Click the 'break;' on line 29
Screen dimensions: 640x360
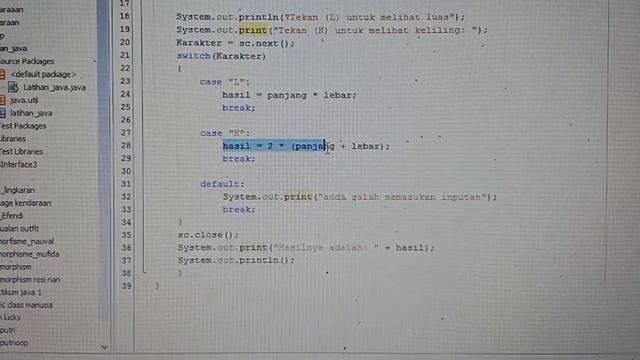click(x=239, y=159)
